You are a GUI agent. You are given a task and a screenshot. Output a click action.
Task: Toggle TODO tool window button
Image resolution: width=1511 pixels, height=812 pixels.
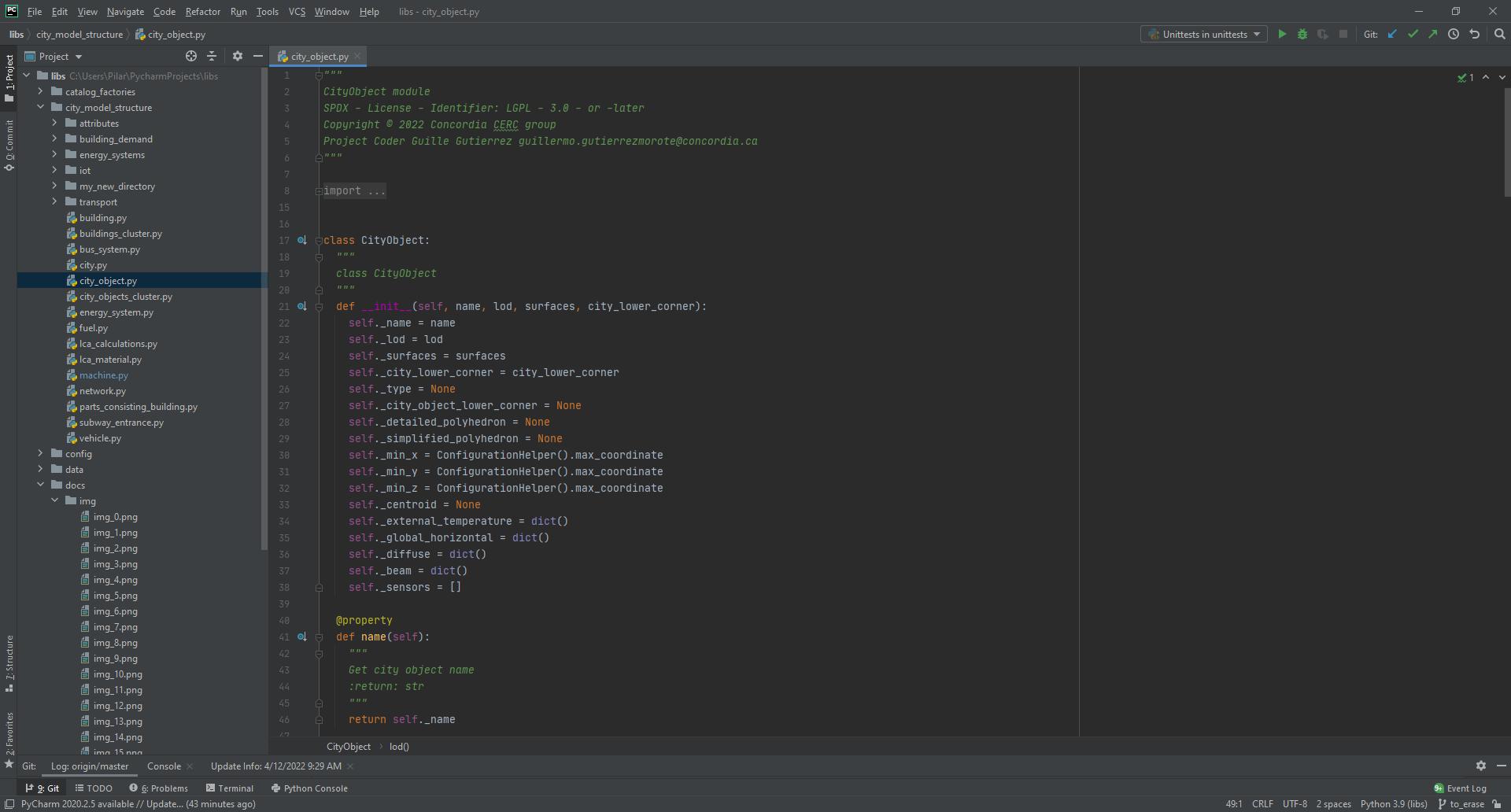[94, 788]
